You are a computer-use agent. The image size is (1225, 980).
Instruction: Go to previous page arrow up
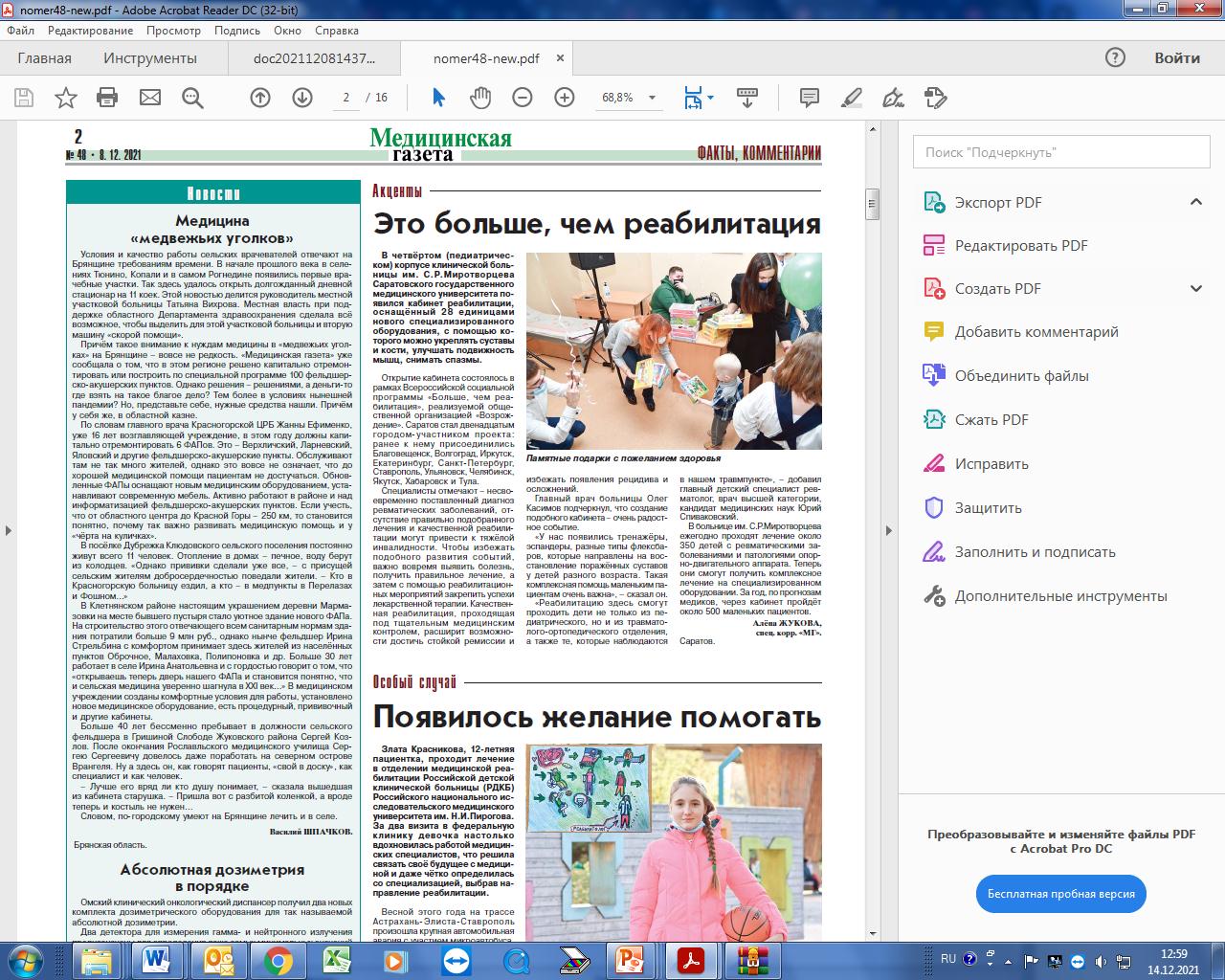point(259,98)
